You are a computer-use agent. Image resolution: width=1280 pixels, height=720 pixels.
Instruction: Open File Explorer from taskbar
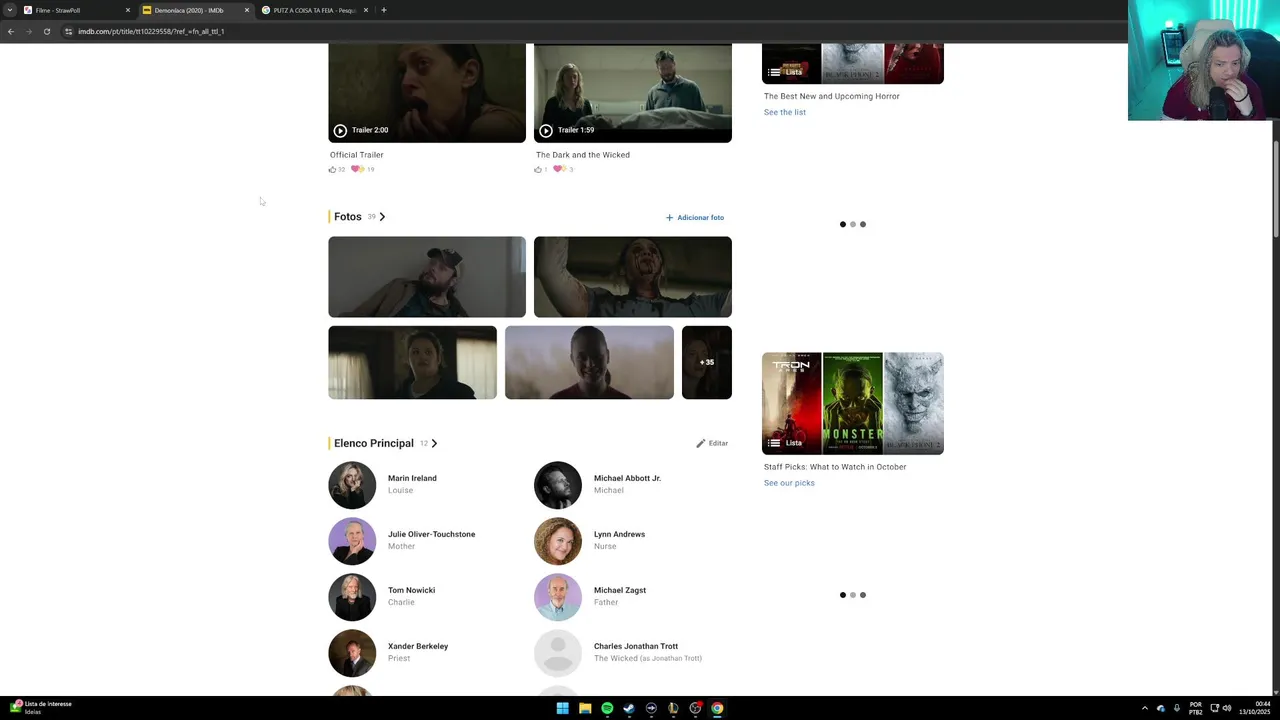click(585, 708)
